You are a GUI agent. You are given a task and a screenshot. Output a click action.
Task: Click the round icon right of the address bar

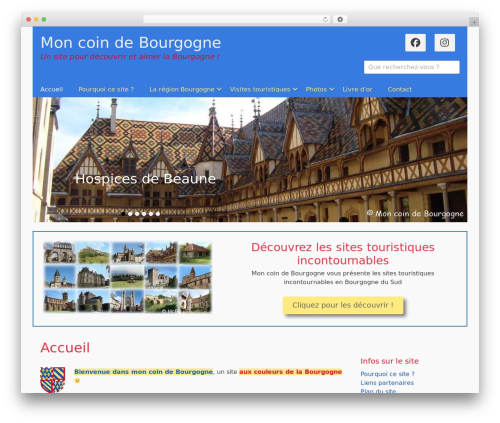340,19
